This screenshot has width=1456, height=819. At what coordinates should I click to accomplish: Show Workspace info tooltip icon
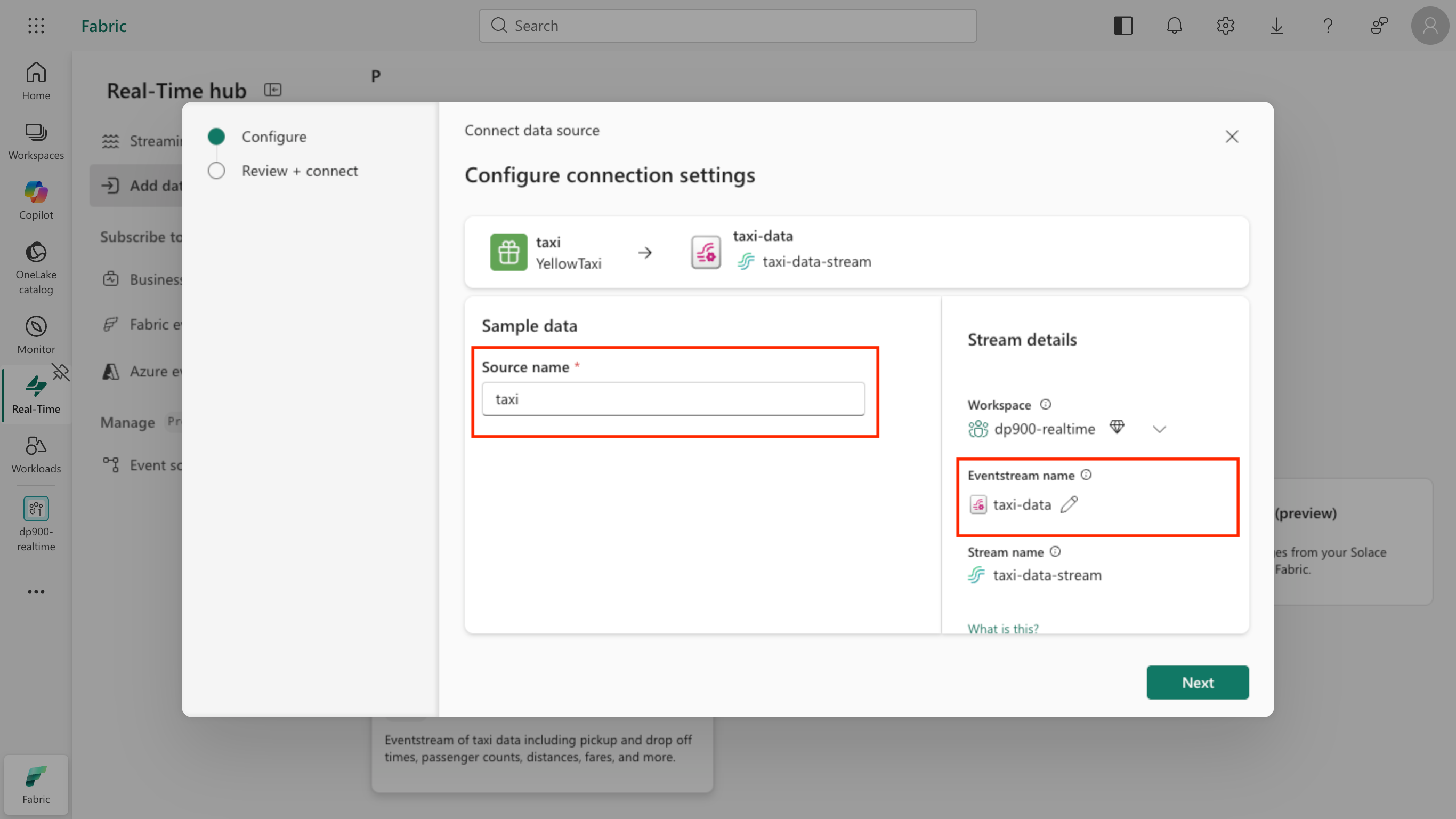(1046, 404)
